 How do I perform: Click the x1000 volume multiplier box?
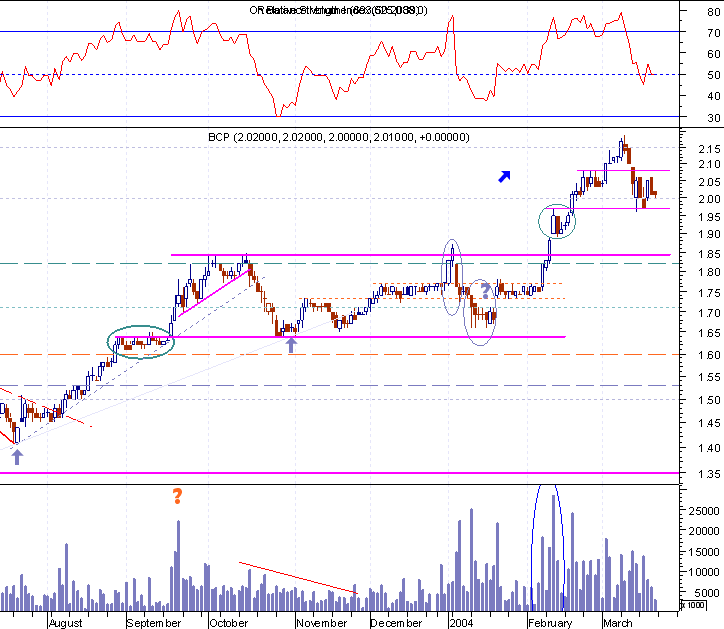click(694, 605)
